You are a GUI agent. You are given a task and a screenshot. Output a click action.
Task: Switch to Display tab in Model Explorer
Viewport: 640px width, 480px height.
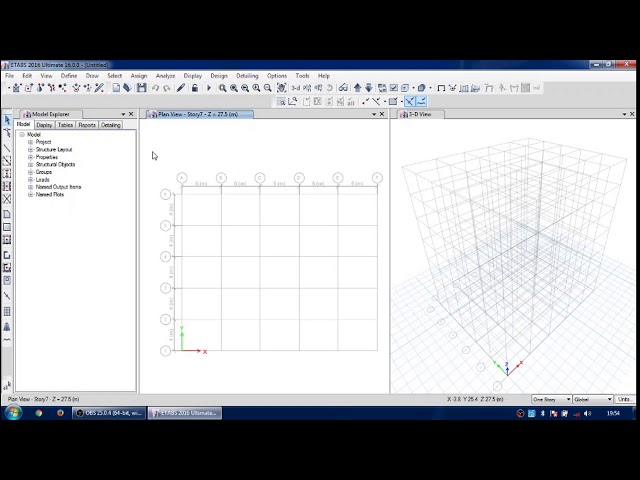coord(44,125)
